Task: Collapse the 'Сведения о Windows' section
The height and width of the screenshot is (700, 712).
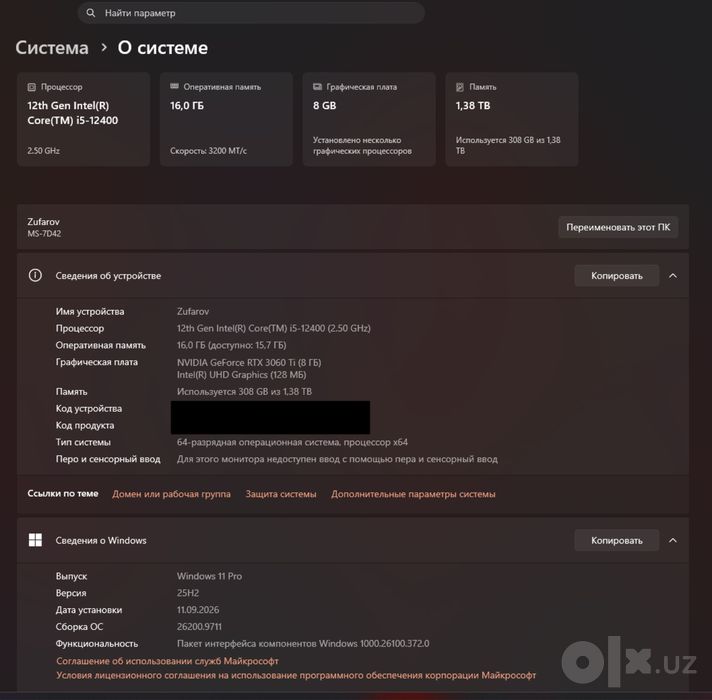Action: pos(673,540)
